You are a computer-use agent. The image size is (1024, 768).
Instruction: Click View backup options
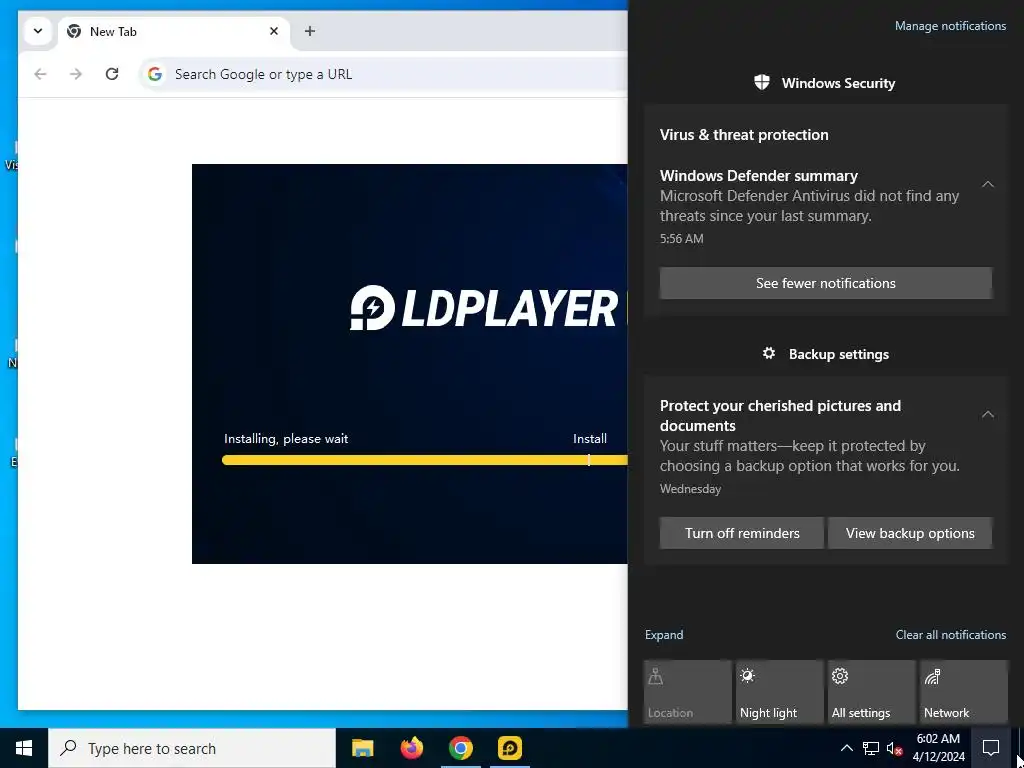point(910,533)
